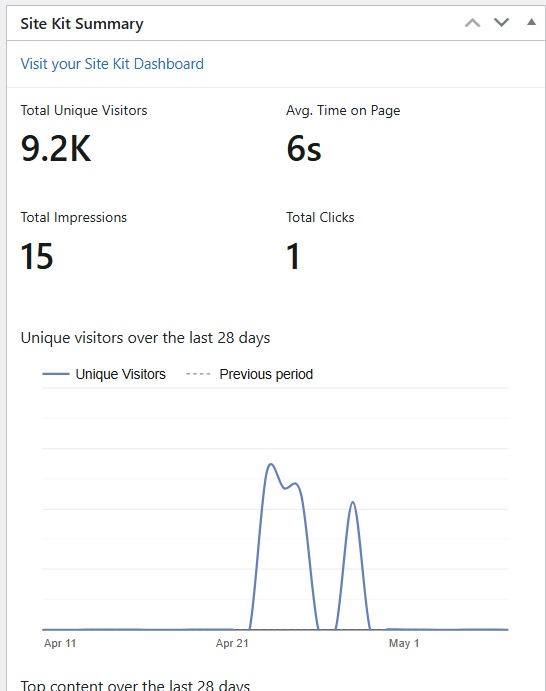
Task: Select the Total Clicks label
Action: (320, 217)
